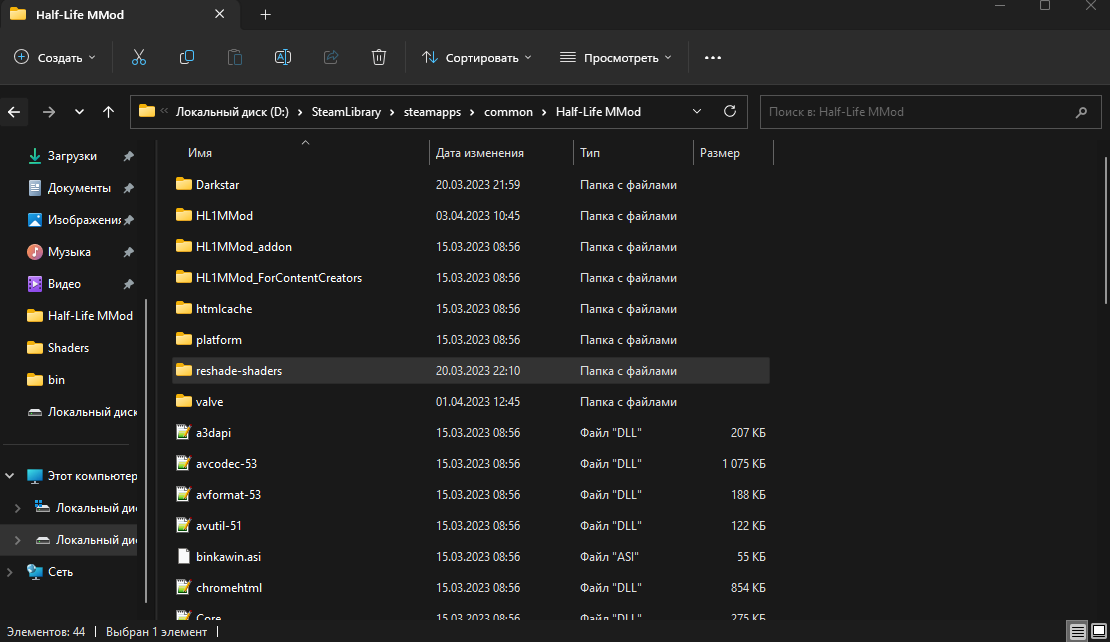
Task: Refresh the current folder view
Action: tap(730, 111)
